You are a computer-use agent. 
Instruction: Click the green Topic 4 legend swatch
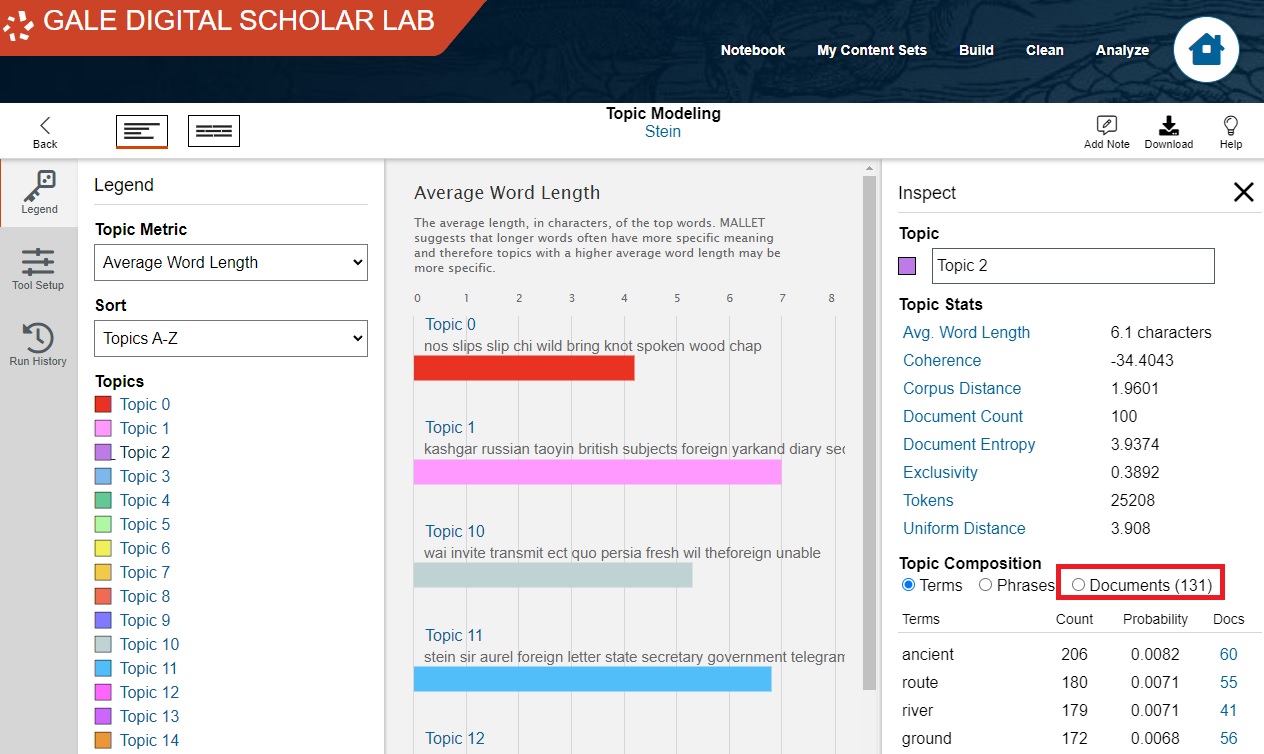(103, 500)
